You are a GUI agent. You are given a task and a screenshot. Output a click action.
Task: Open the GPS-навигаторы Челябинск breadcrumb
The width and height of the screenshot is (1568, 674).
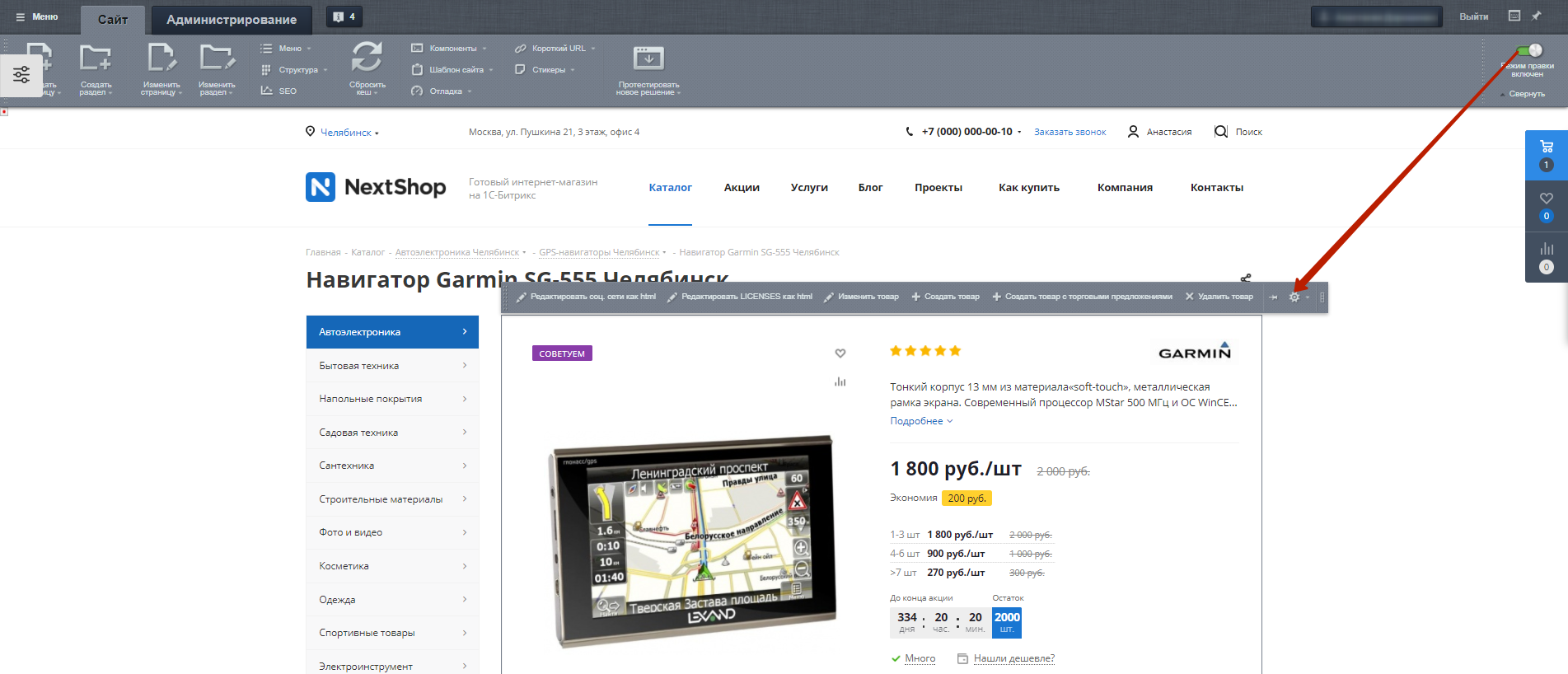click(x=599, y=252)
